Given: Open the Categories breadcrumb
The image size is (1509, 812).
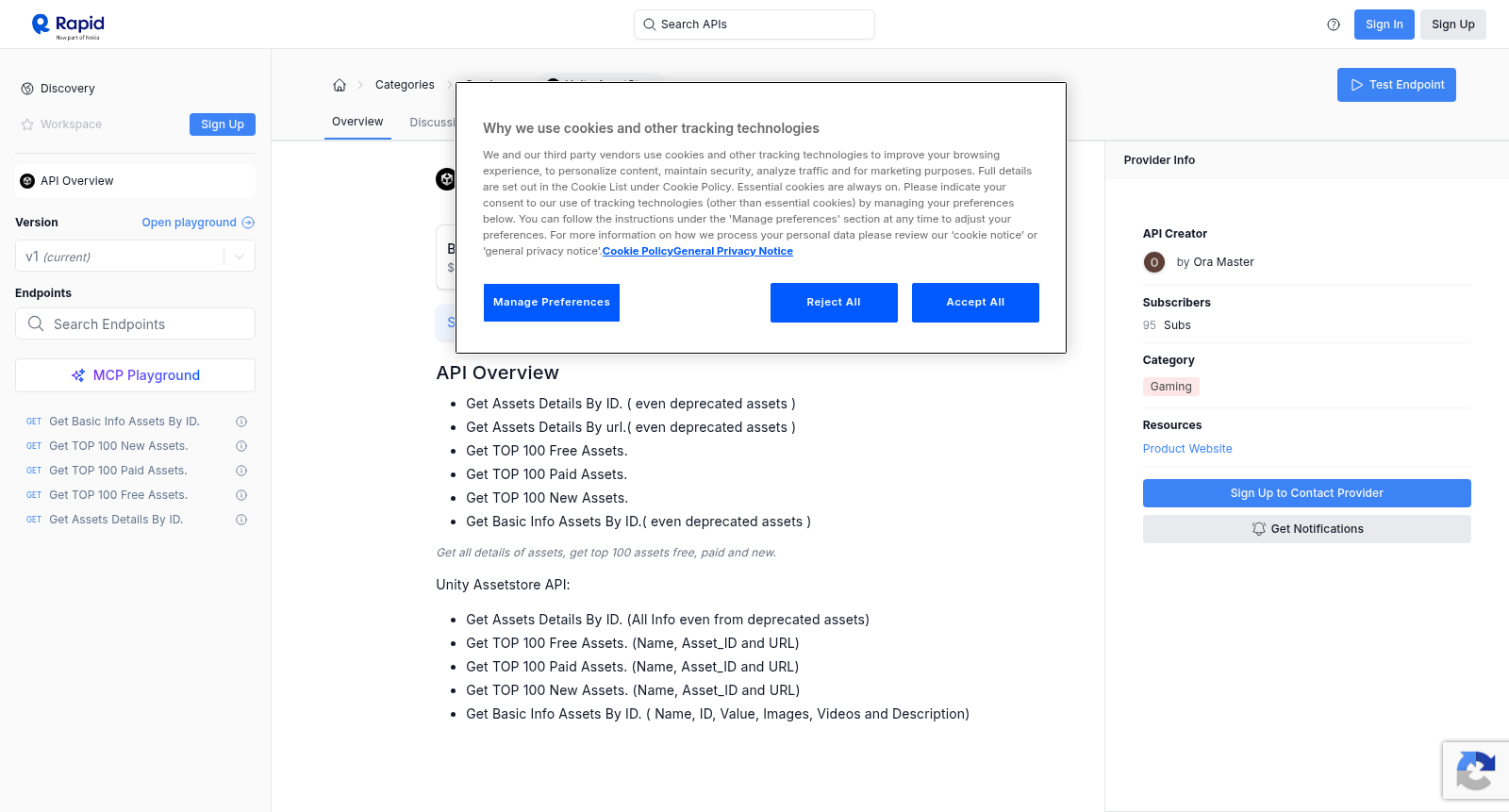Looking at the screenshot, I should coord(405,85).
